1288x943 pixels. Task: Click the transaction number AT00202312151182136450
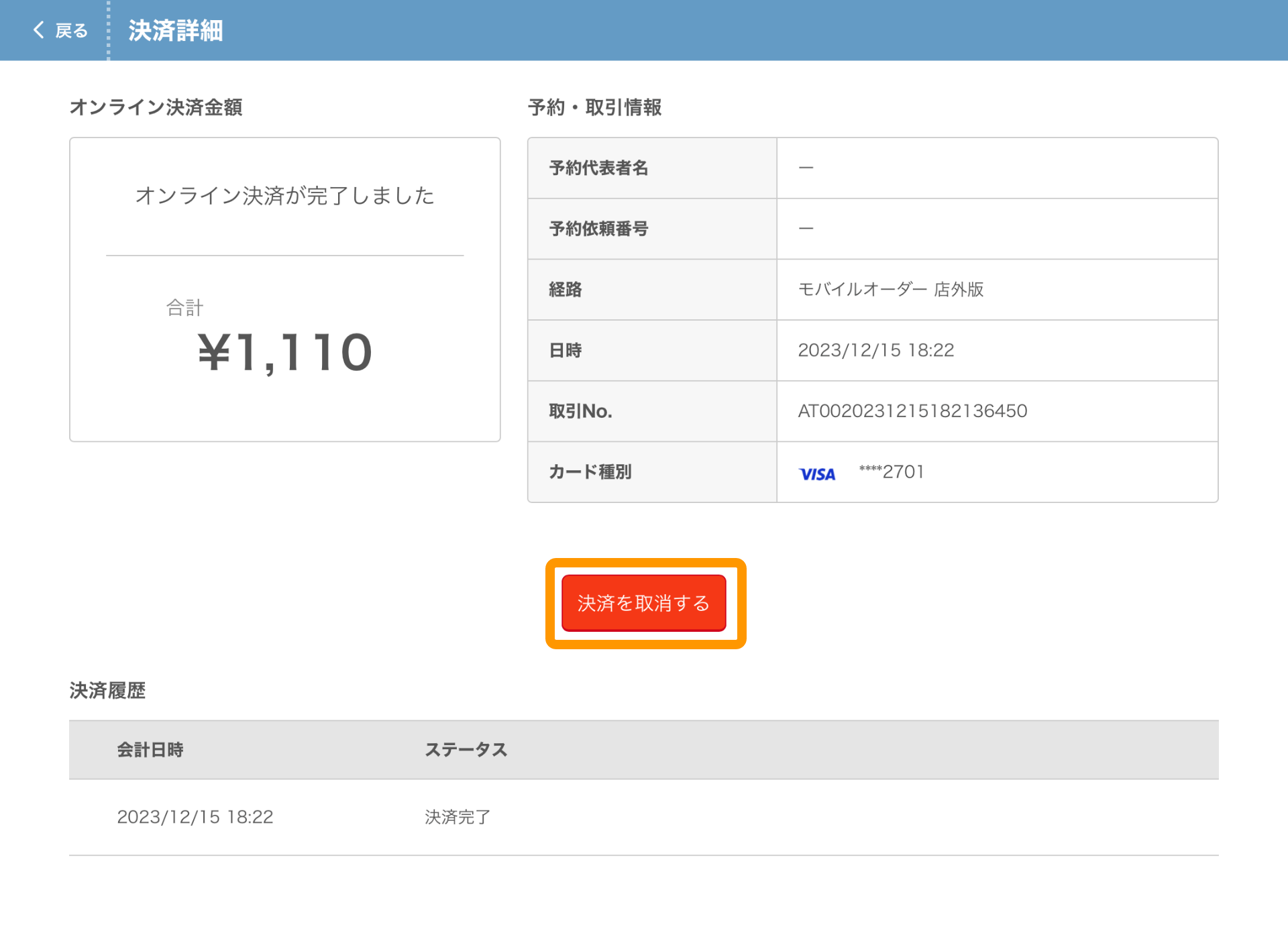point(912,410)
